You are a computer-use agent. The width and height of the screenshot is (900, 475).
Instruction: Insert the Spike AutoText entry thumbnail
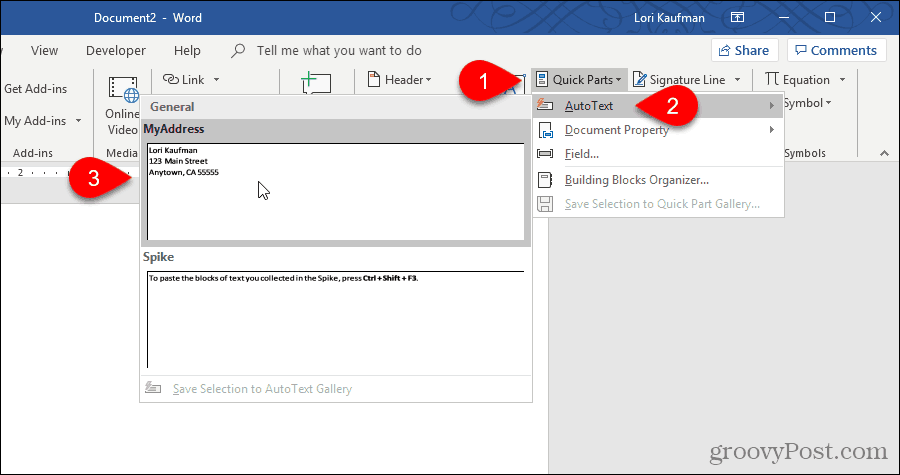pos(336,319)
